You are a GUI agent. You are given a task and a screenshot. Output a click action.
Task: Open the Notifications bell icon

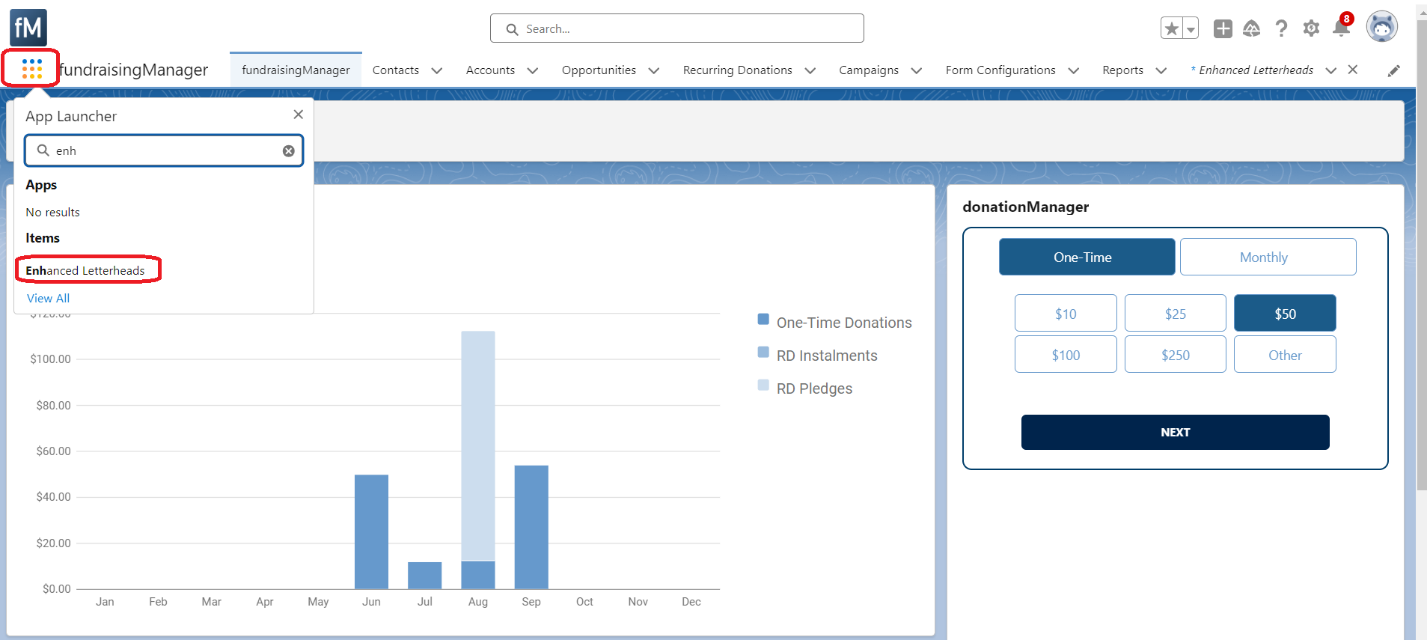pos(1341,29)
